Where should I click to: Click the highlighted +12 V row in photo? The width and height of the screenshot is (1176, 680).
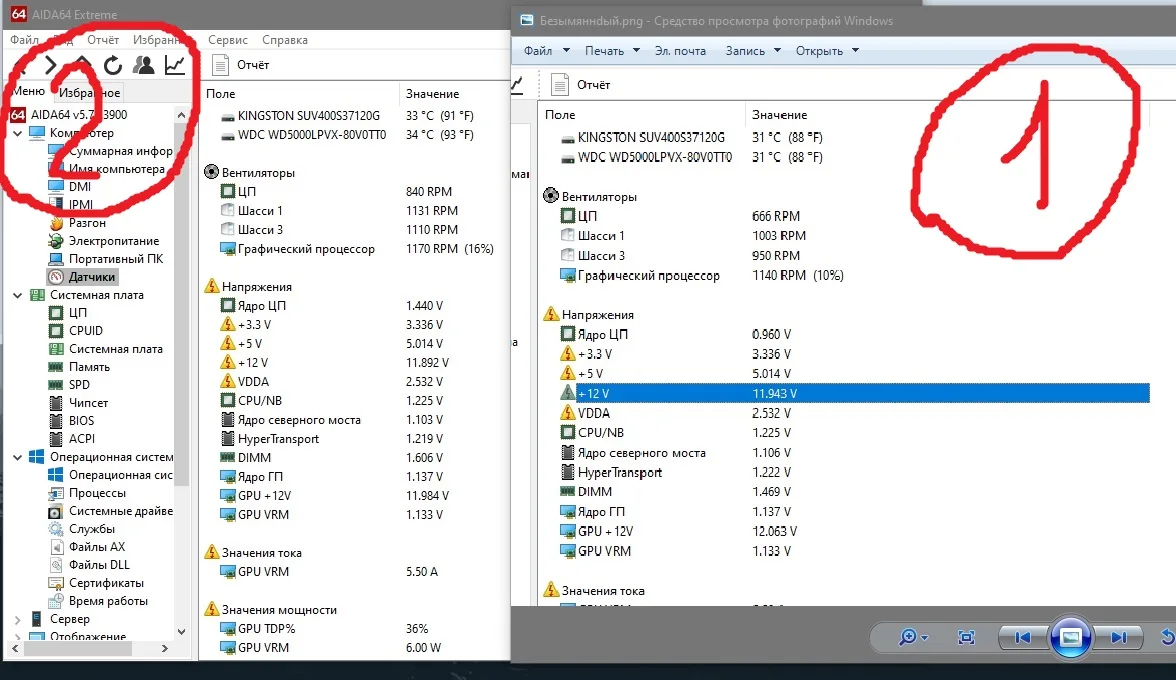[855, 394]
